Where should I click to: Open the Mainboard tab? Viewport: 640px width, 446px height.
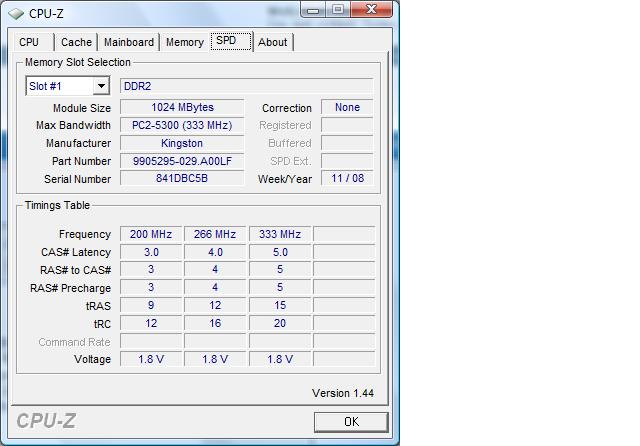[x=129, y=42]
